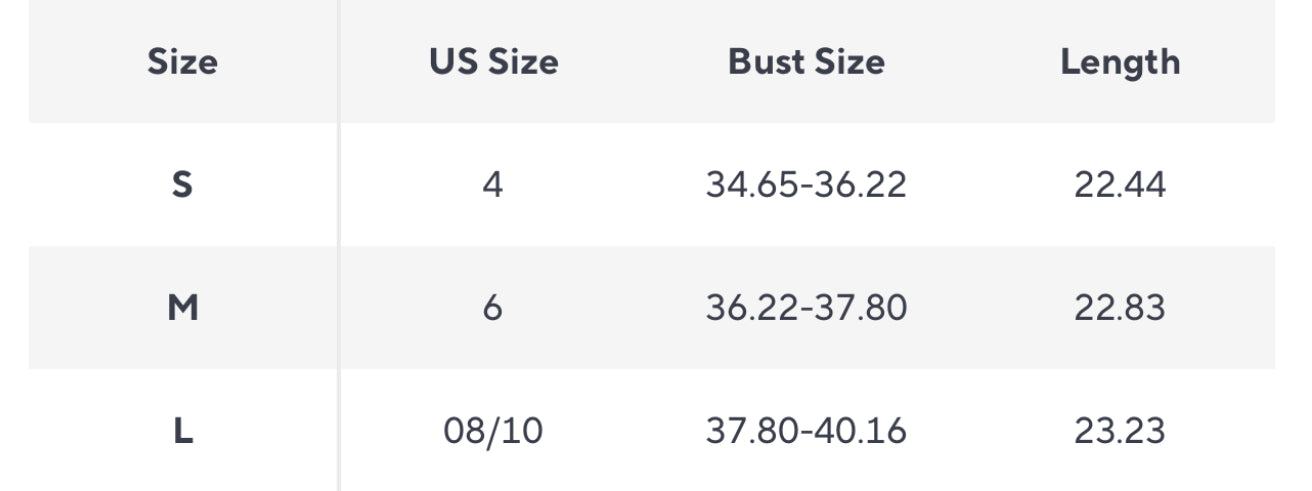1312x491 pixels.
Task: Select the M size label
Action: 182,308
